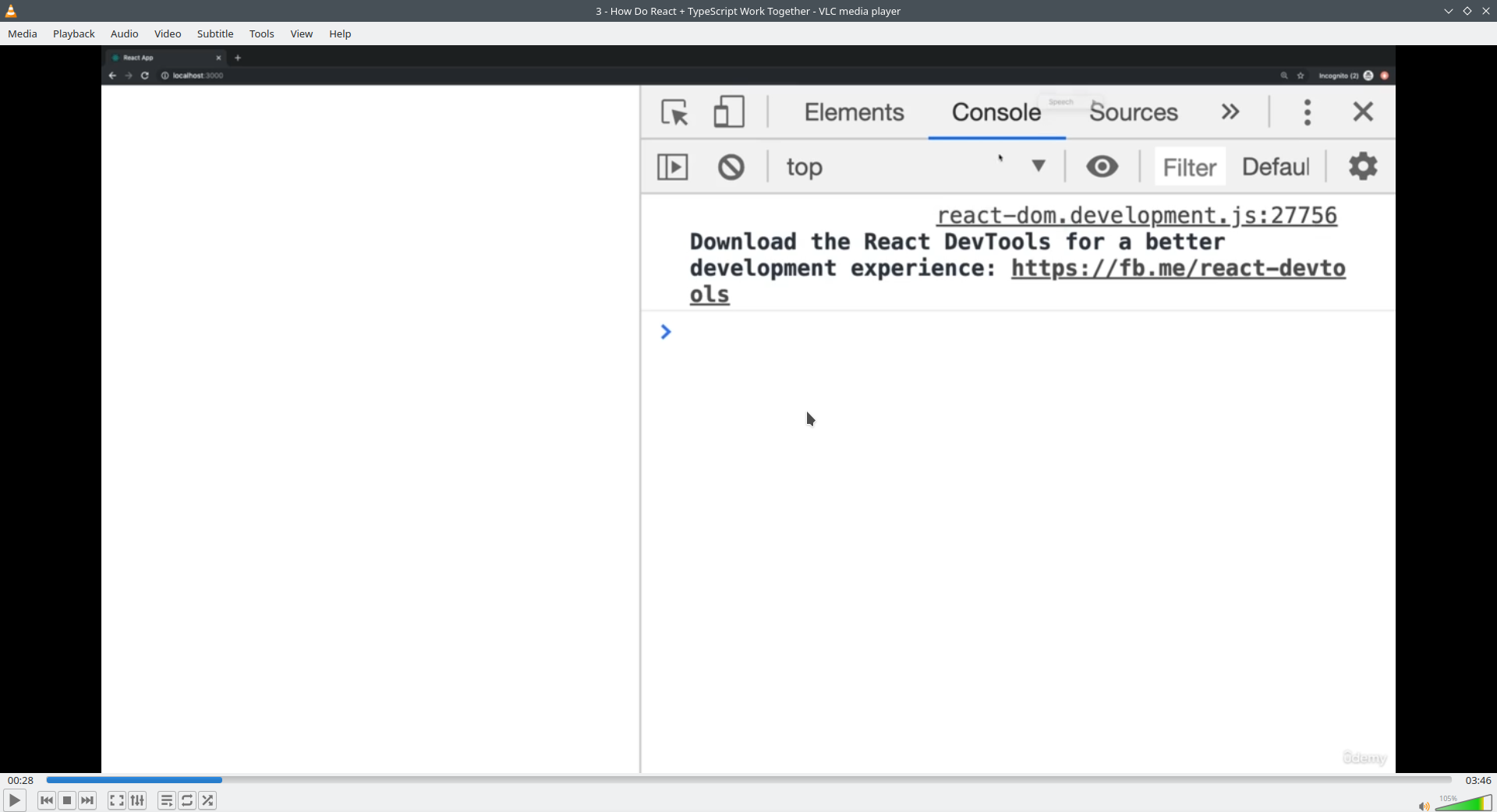This screenshot has height=812, width=1497.
Task: Reload the localhost page
Action: tap(145, 76)
